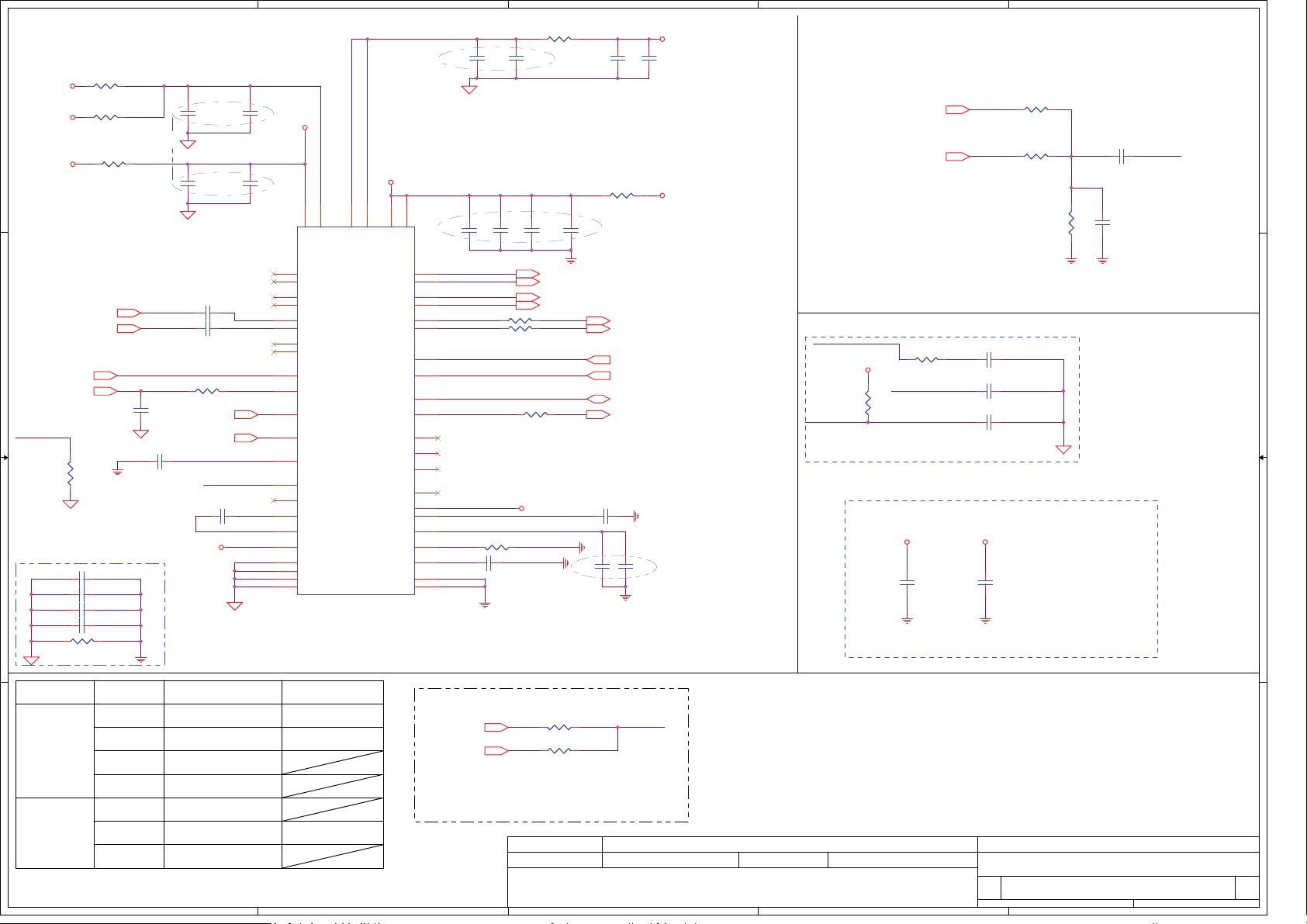Click the blank table with diagonal-slashed cells

pos(199,774)
